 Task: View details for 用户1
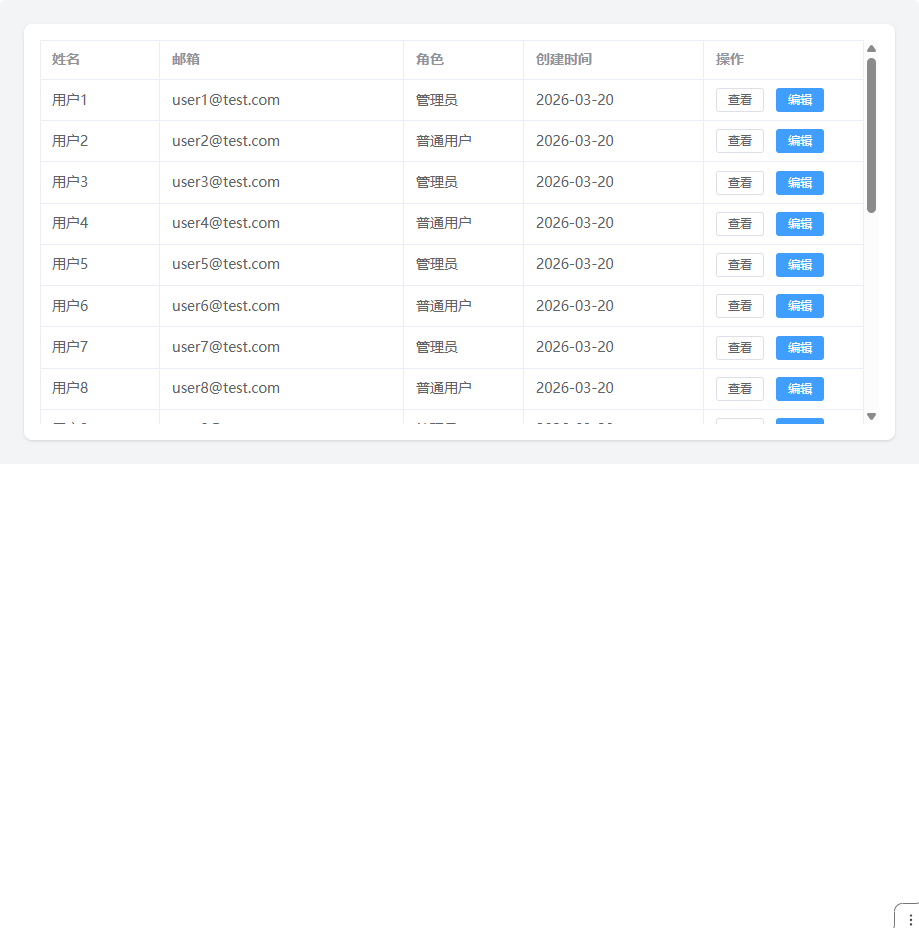[x=739, y=100]
